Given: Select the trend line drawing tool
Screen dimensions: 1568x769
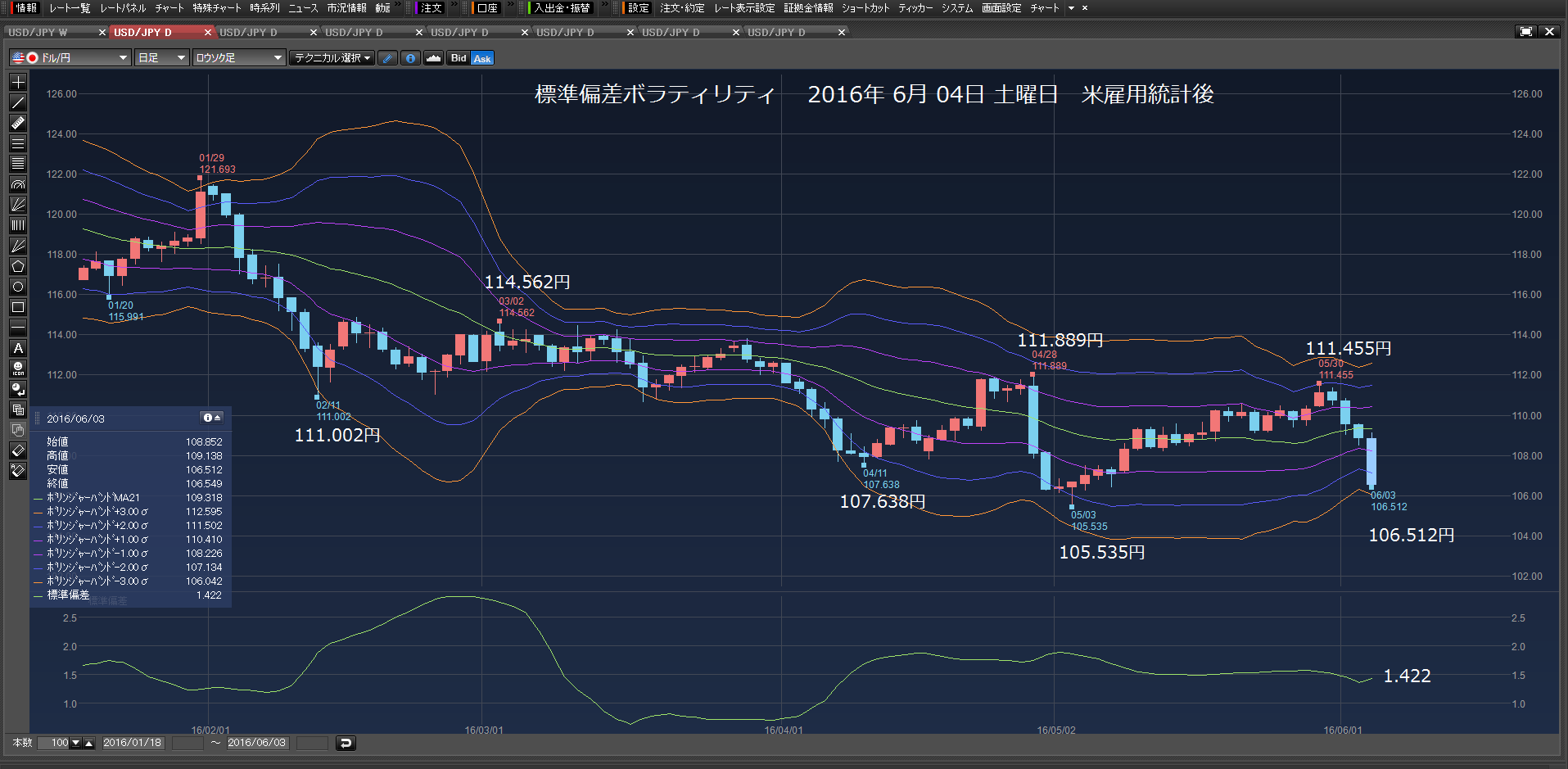Looking at the screenshot, I should (x=18, y=102).
